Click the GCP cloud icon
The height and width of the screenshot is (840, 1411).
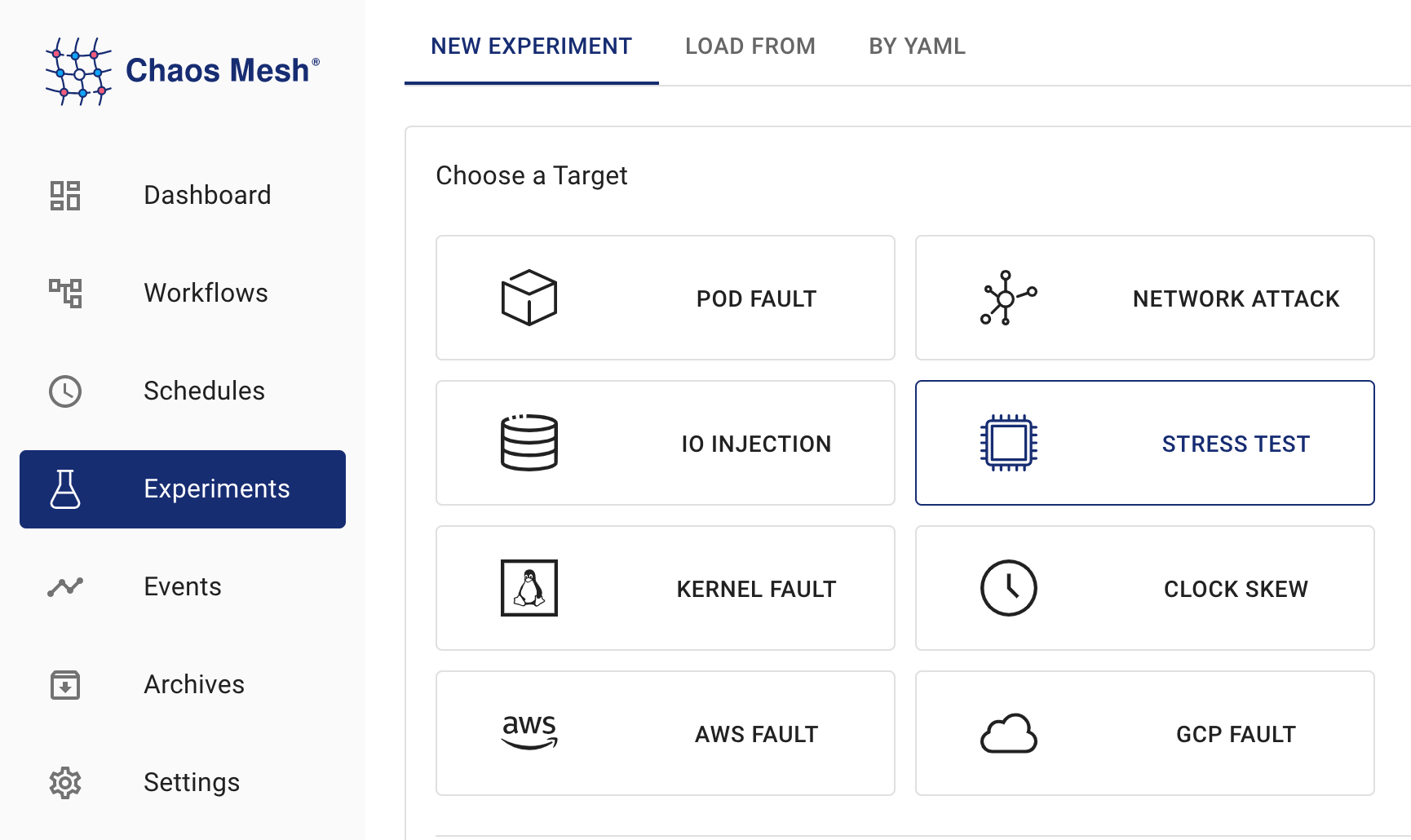coord(1009,733)
